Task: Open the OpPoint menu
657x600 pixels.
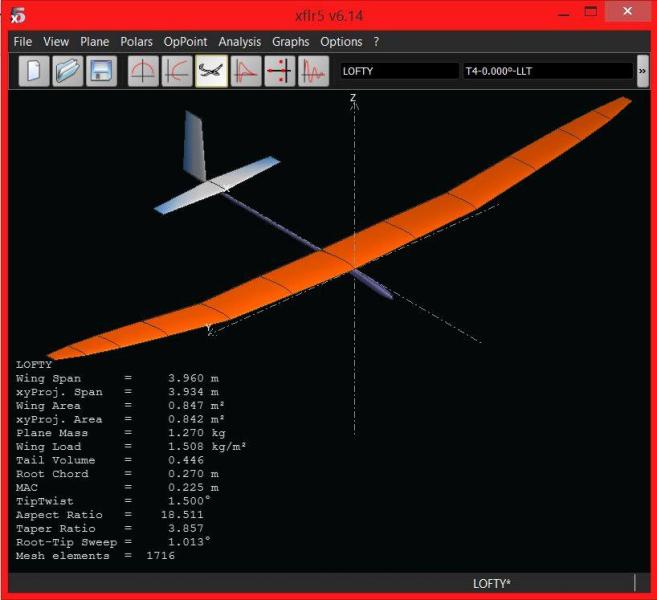Action: (x=185, y=42)
